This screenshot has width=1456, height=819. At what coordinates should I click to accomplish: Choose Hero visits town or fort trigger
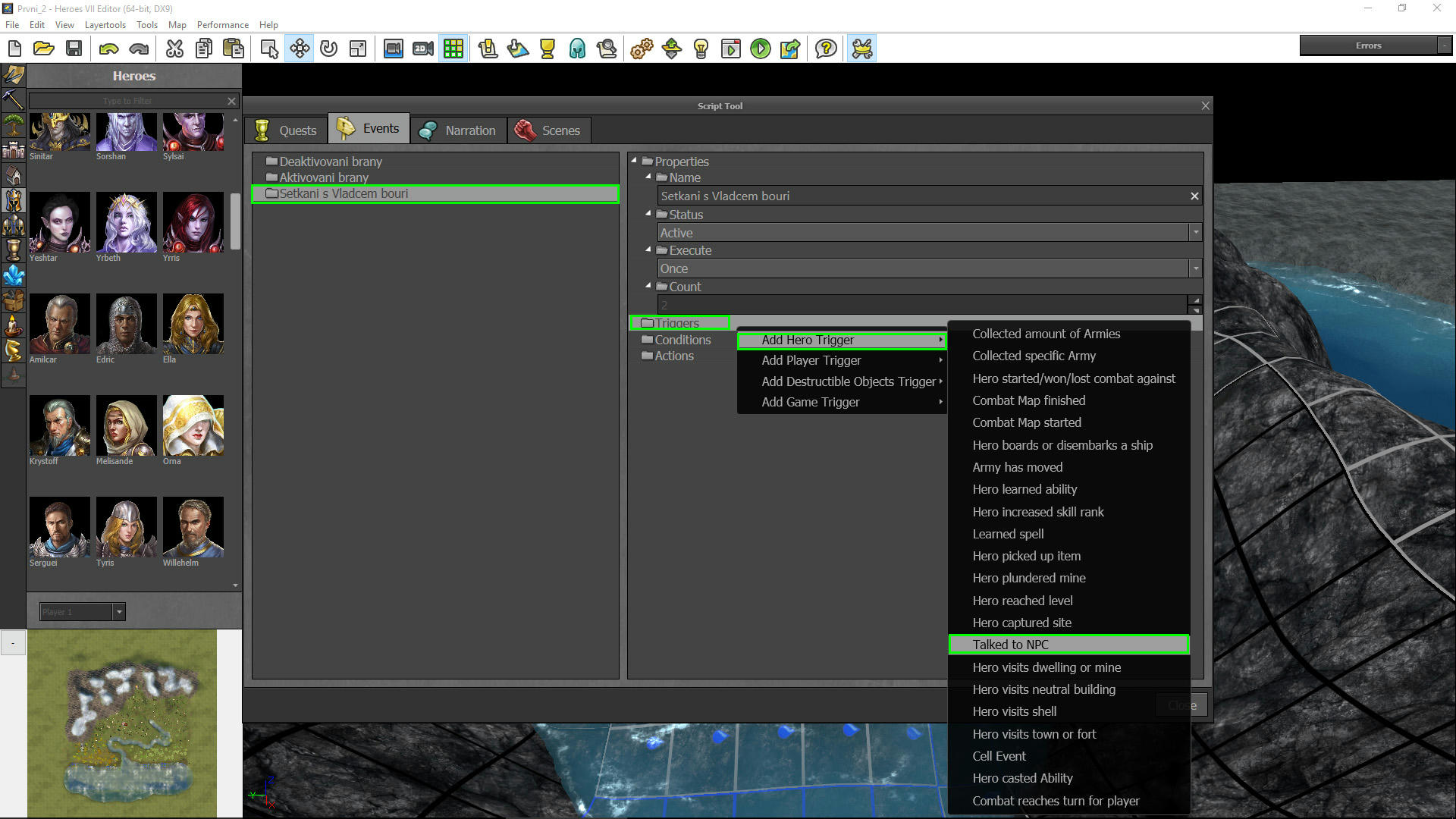[1034, 734]
